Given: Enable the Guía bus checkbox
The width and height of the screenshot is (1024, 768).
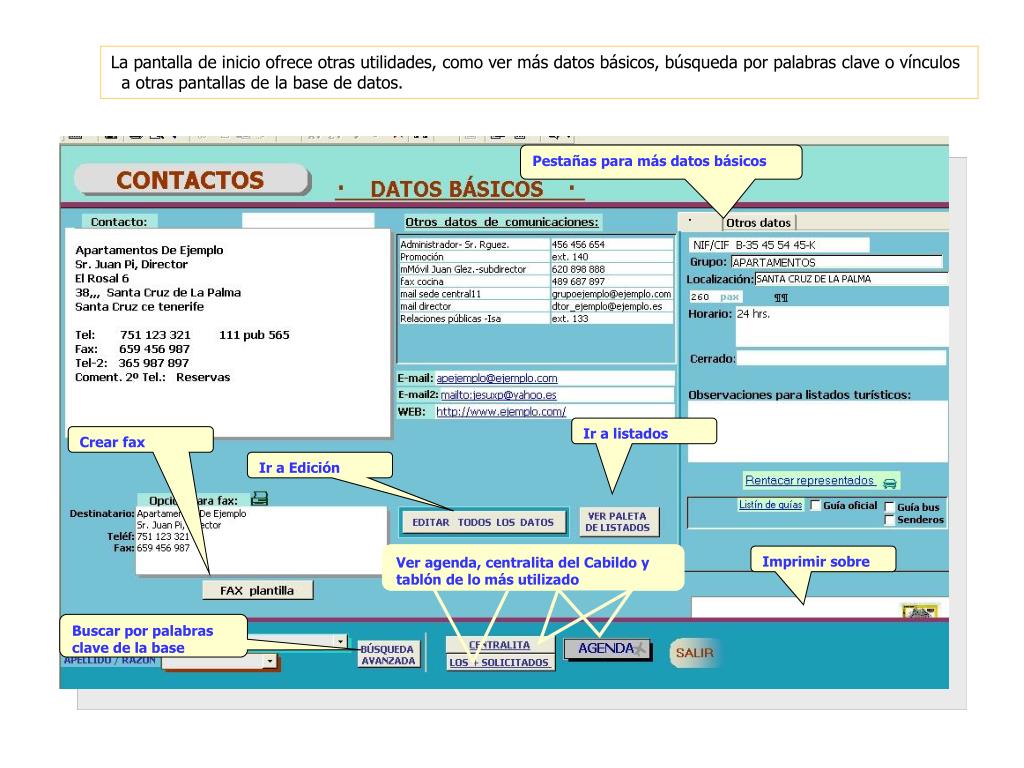Looking at the screenshot, I should (x=889, y=507).
